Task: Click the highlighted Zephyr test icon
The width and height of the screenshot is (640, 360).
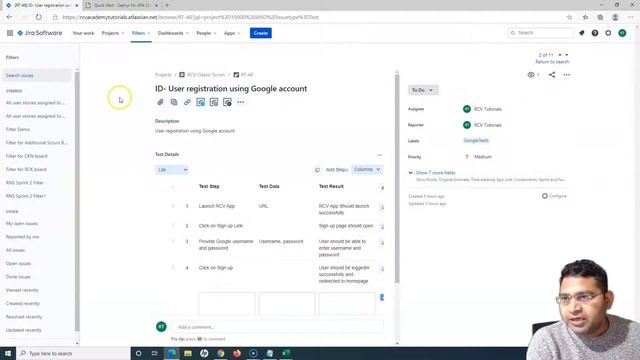Action: pos(200,102)
